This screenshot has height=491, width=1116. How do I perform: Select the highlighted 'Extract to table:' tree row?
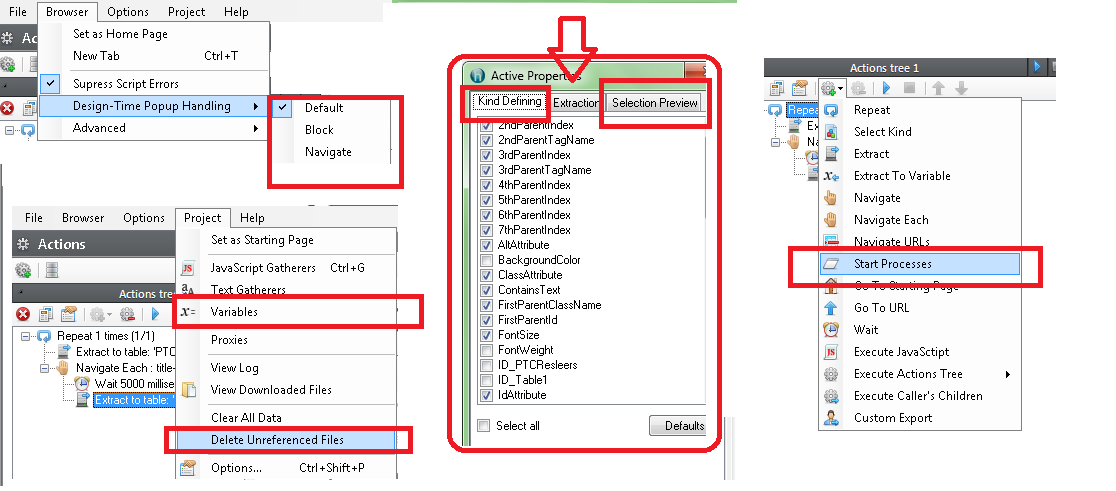point(133,400)
